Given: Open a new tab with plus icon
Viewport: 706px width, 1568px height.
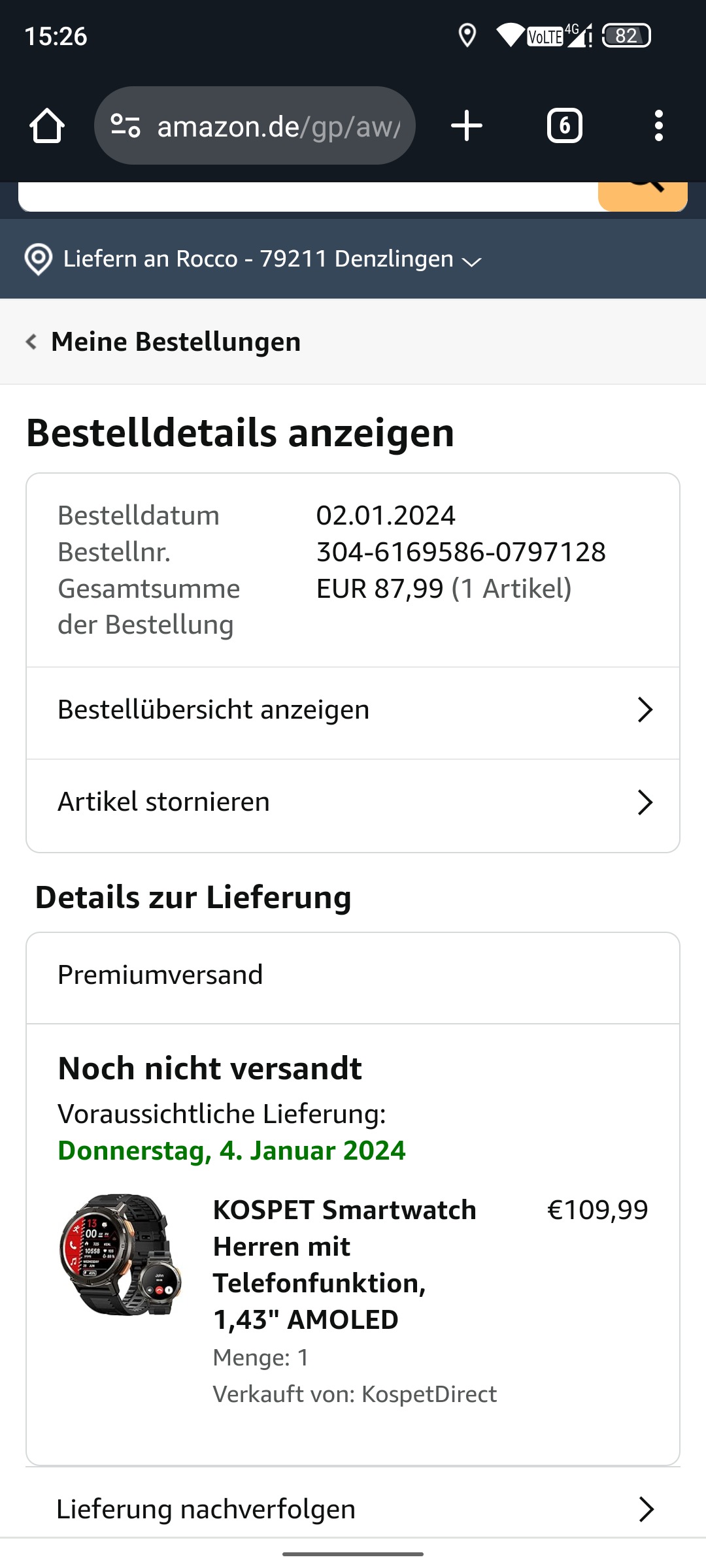Looking at the screenshot, I should 467,125.
